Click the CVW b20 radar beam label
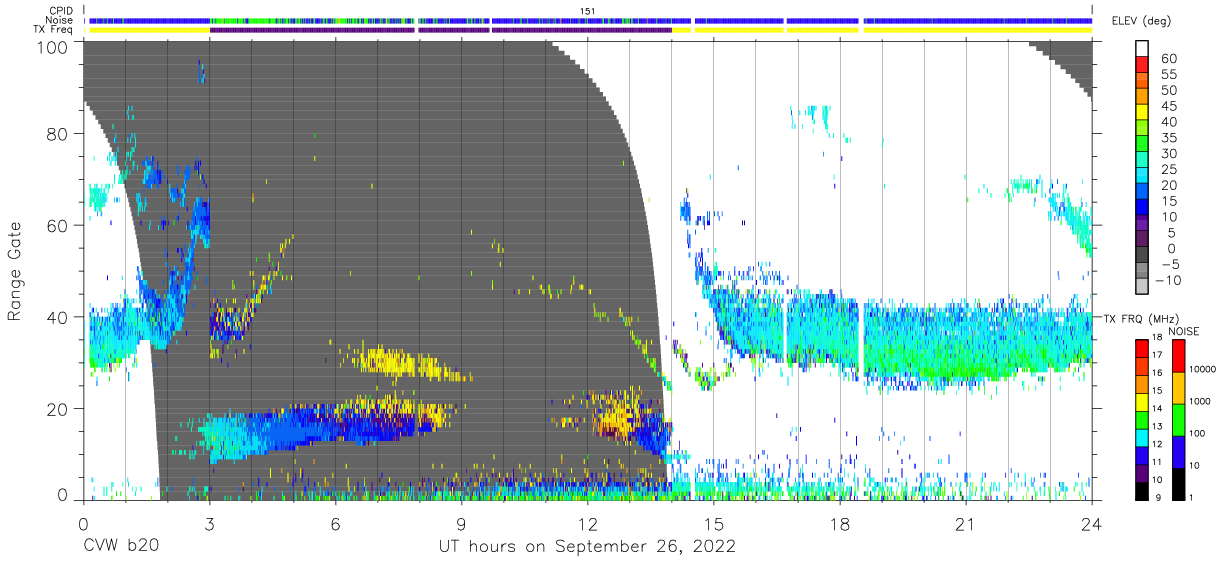Viewport: 1228px width, 567px height. tap(120, 547)
